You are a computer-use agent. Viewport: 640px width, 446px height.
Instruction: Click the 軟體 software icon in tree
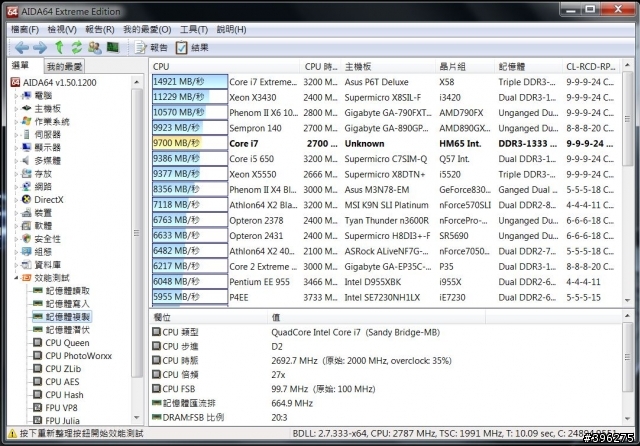(x=27, y=226)
